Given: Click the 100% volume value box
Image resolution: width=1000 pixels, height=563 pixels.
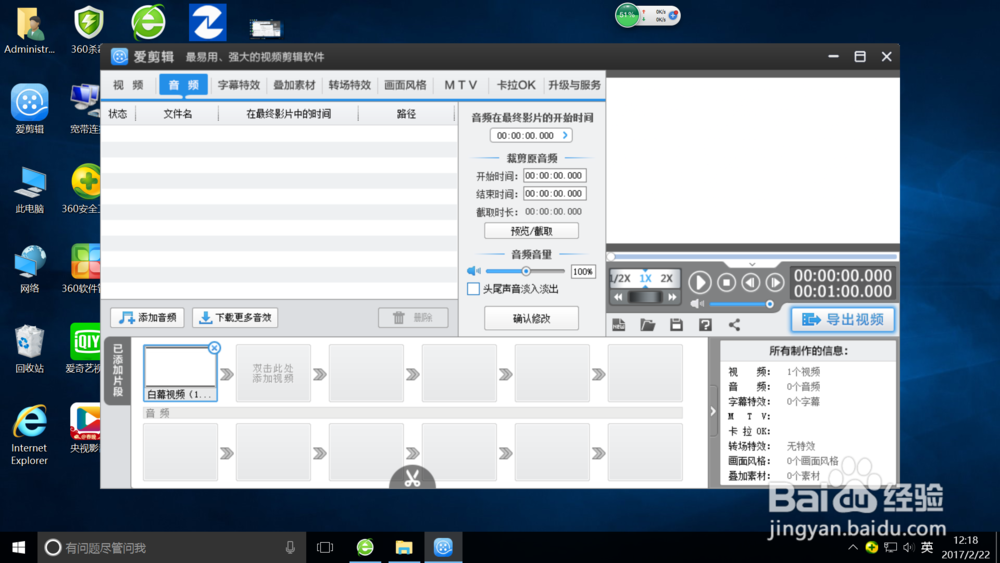Looking at the screenshot, I should point(583,272).
